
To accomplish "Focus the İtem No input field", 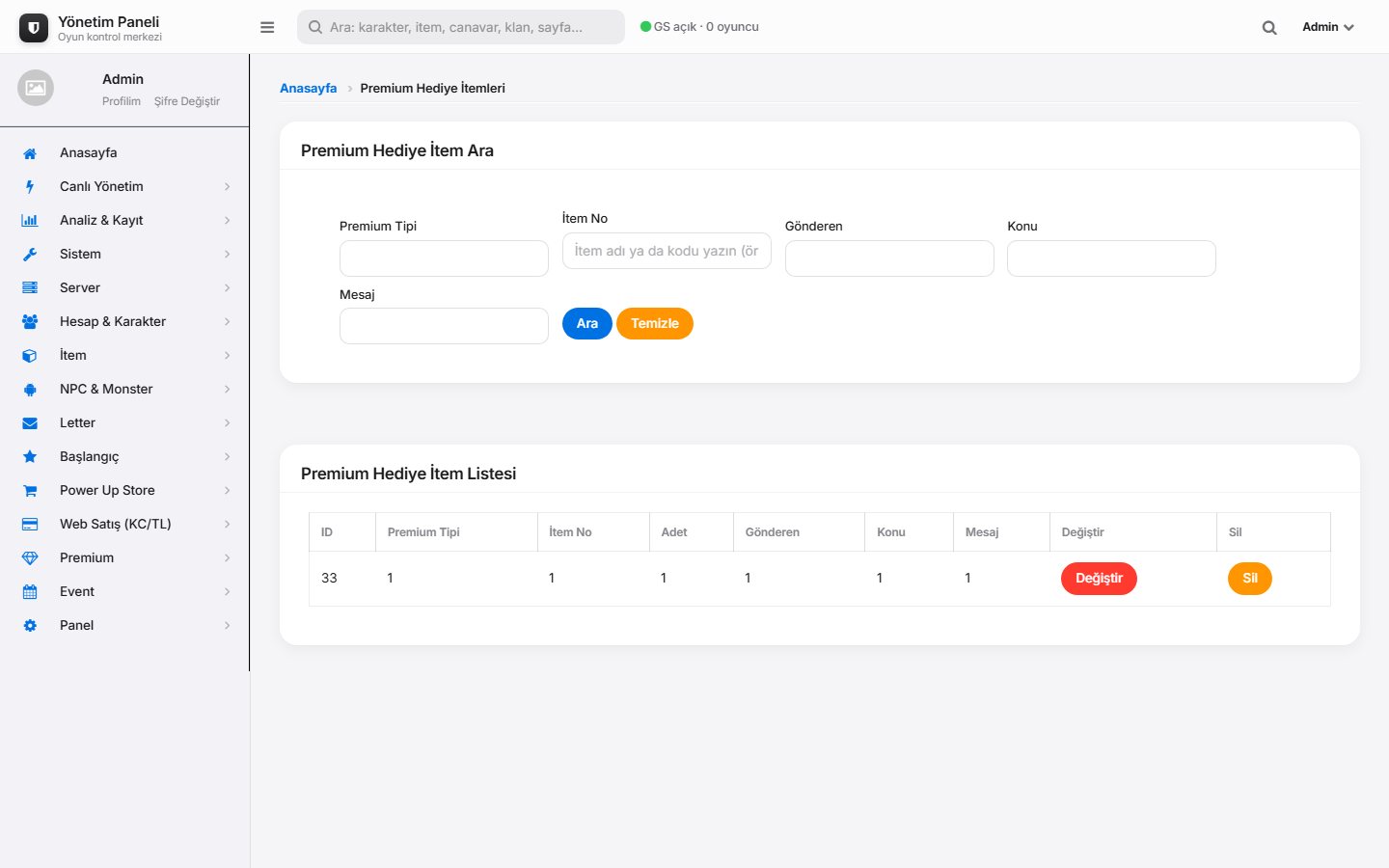I will (667, 251).
